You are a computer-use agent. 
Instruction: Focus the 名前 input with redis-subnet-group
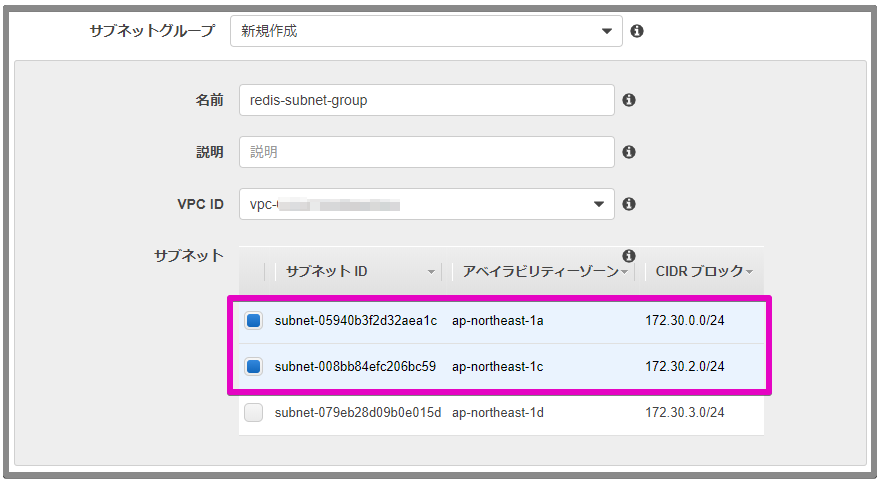[x=426, y=100]
